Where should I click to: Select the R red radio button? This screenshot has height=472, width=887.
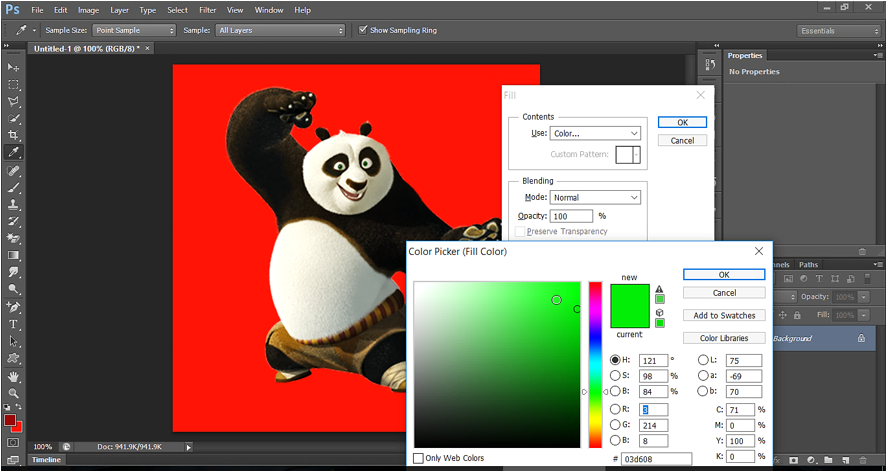615,409
